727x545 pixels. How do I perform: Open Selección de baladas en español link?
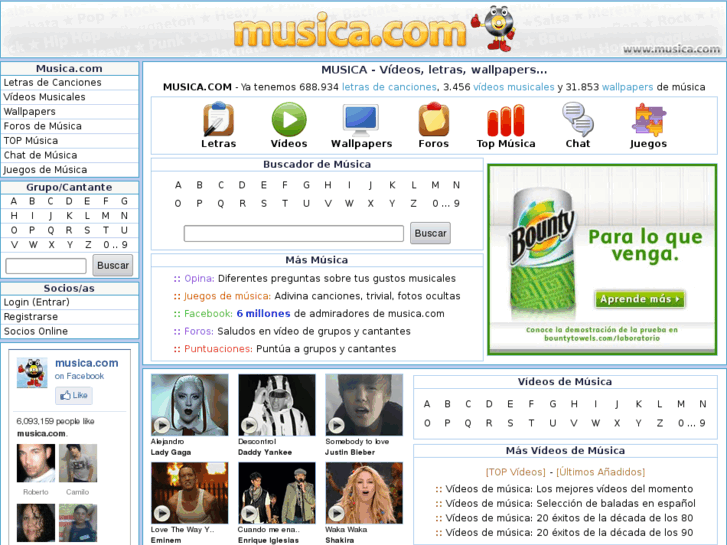[616, 504]
